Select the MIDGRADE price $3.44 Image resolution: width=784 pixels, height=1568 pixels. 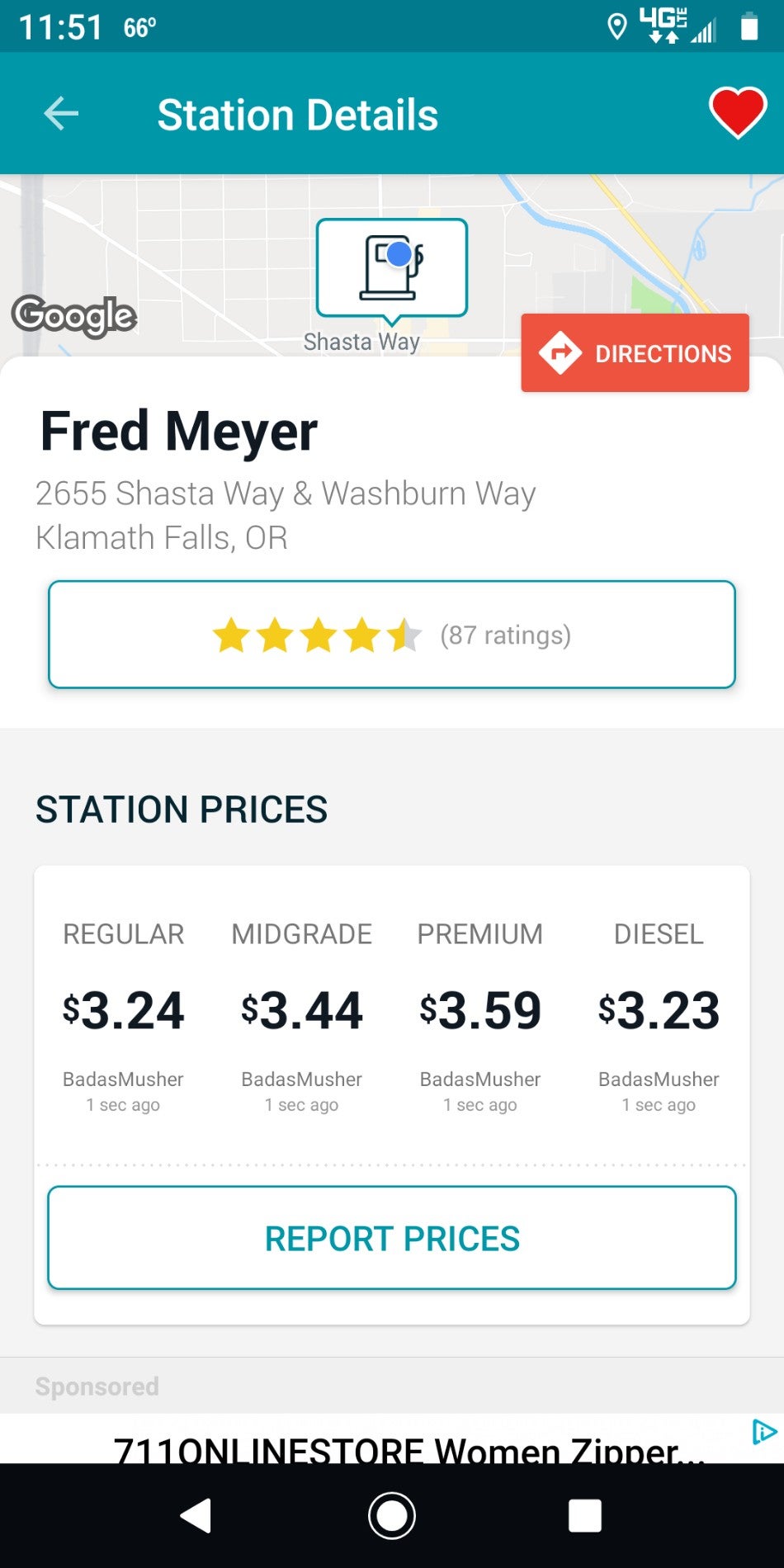click(x=302, y=1010)
